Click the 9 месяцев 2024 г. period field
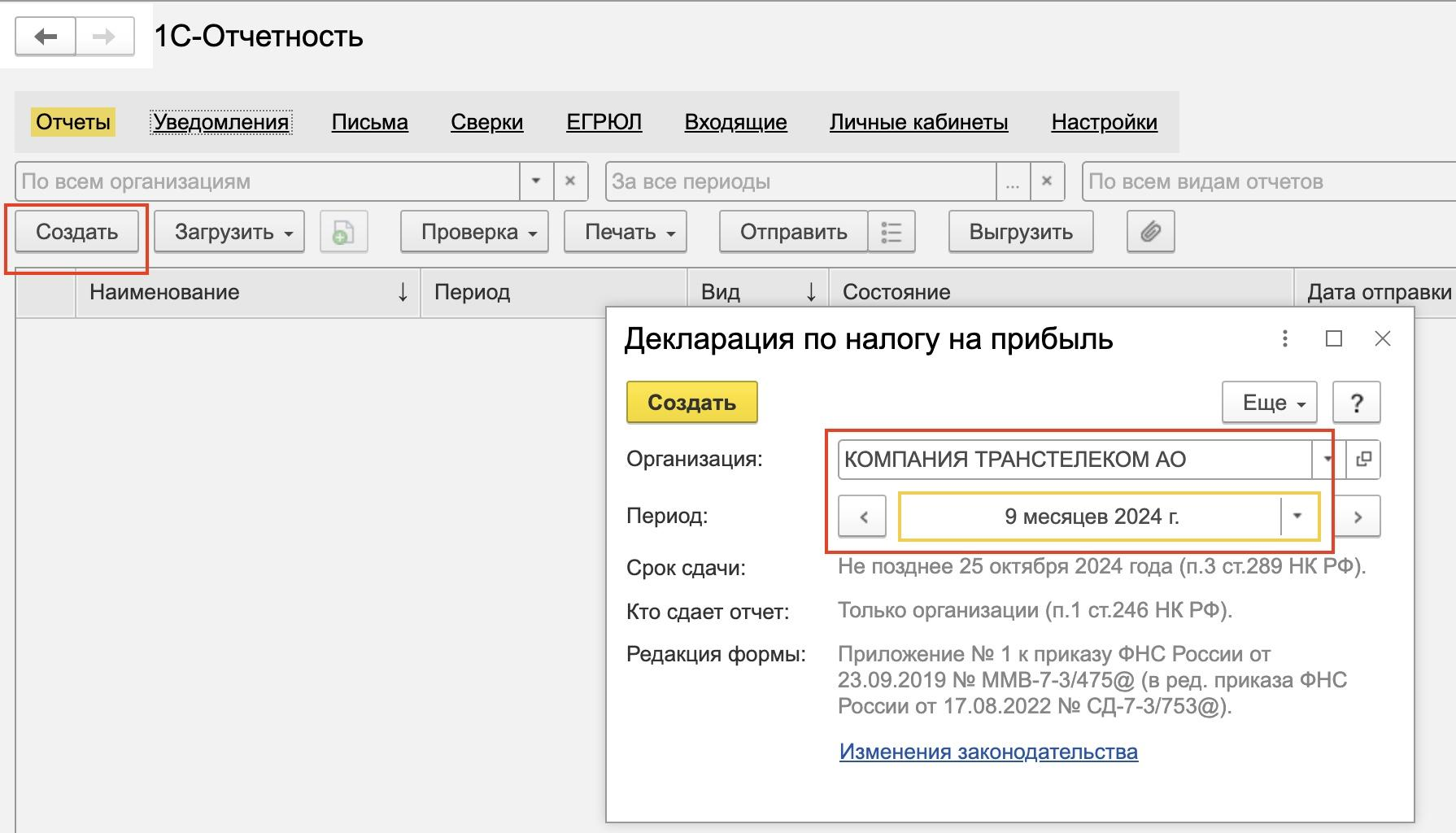Screen dimensions: 1456x833 pos(1091,517)
